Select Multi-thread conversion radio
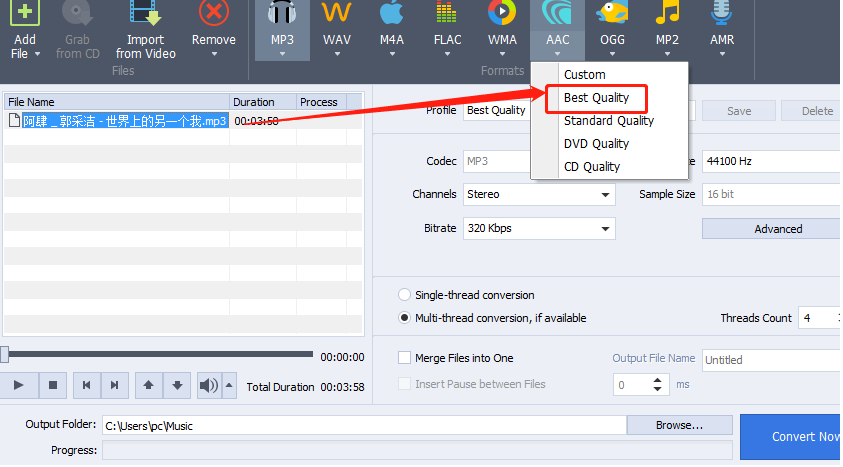Image resolution: width=843 pixels, height=467 pixels. tap(404, 318)
